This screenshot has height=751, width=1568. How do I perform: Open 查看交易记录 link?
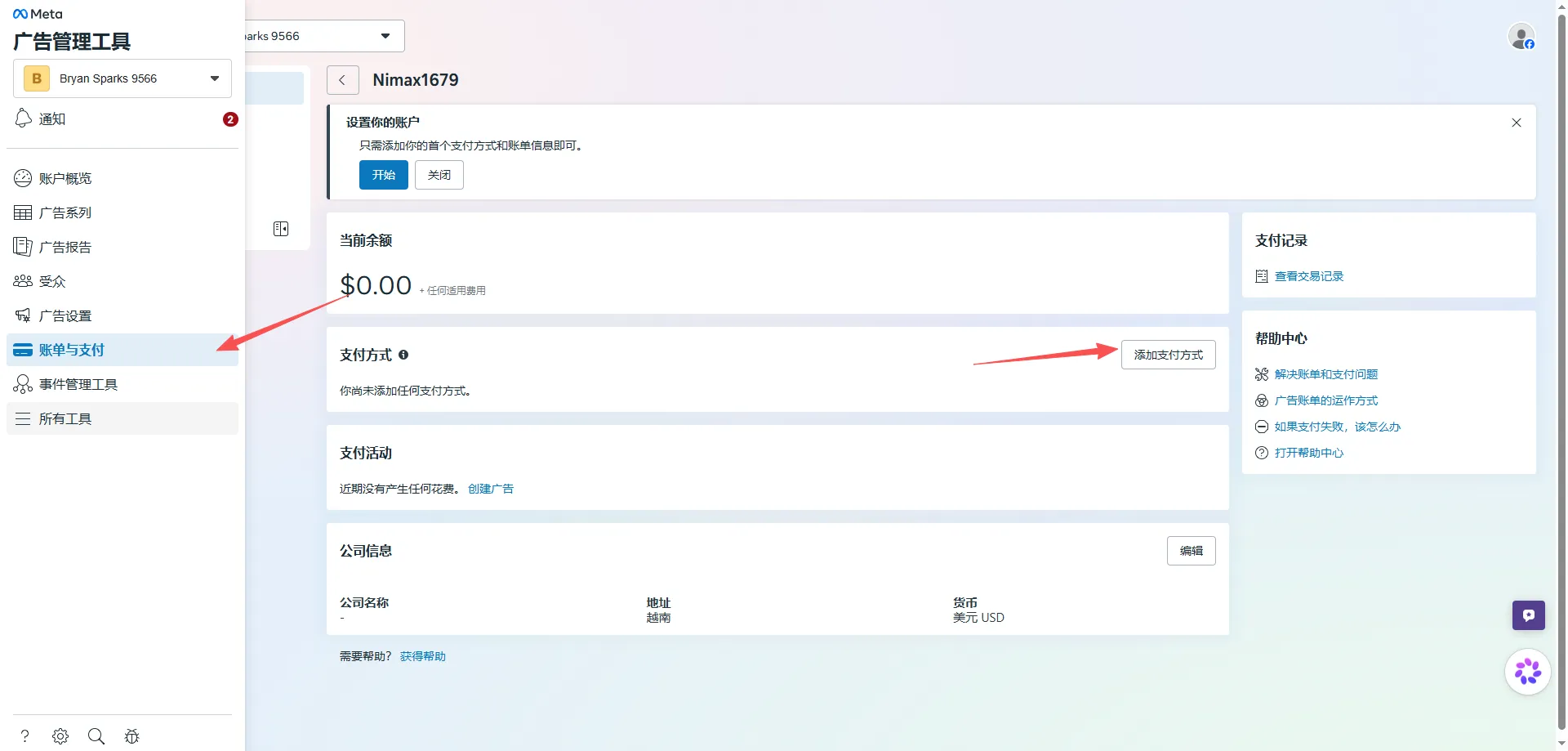[1308, 276]
